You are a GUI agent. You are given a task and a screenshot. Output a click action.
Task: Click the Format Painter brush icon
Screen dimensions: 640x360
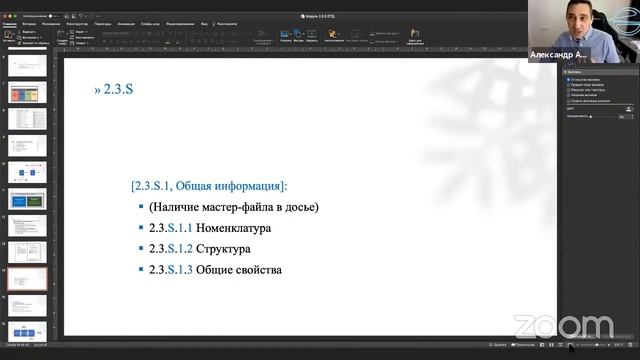pos(19,42)
